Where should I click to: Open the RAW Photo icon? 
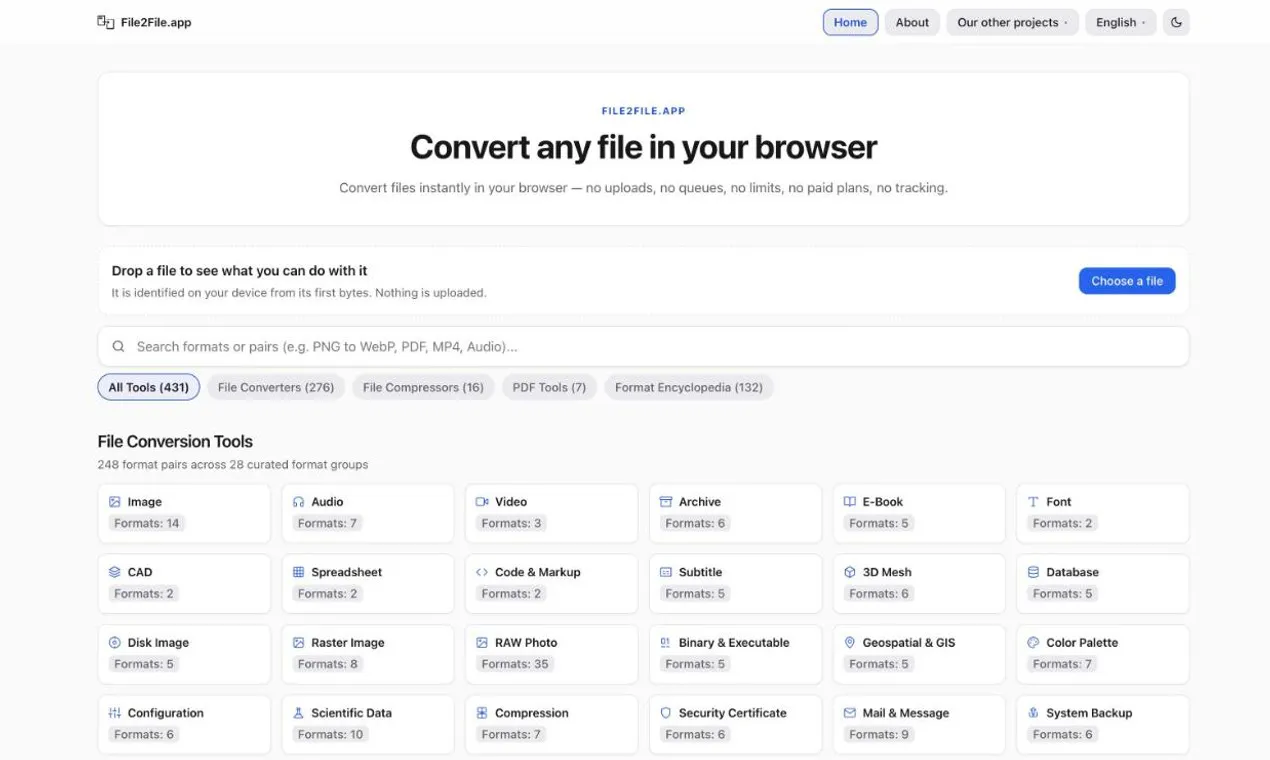482,643
